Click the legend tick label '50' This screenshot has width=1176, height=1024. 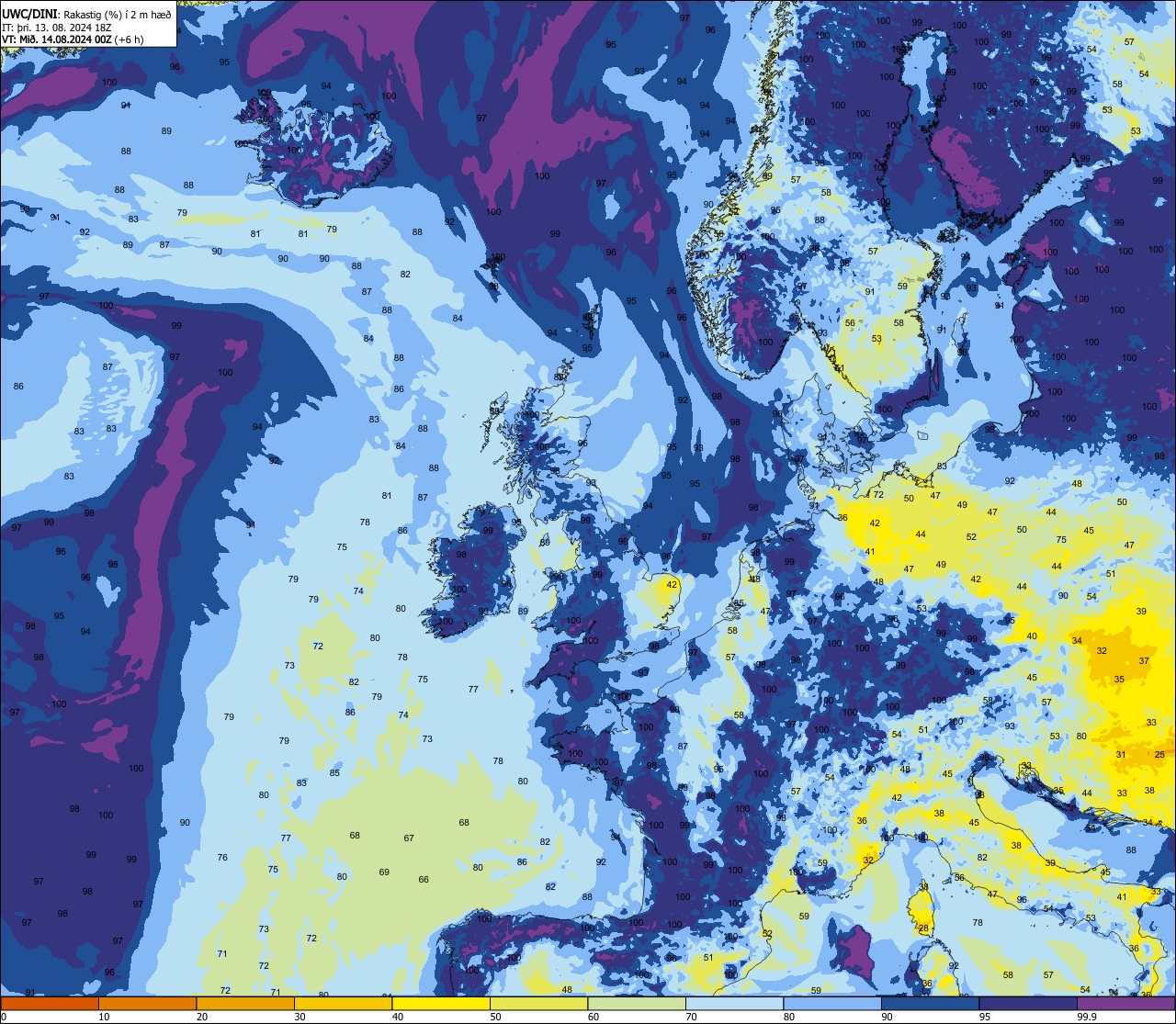(x=495, y=1017)
